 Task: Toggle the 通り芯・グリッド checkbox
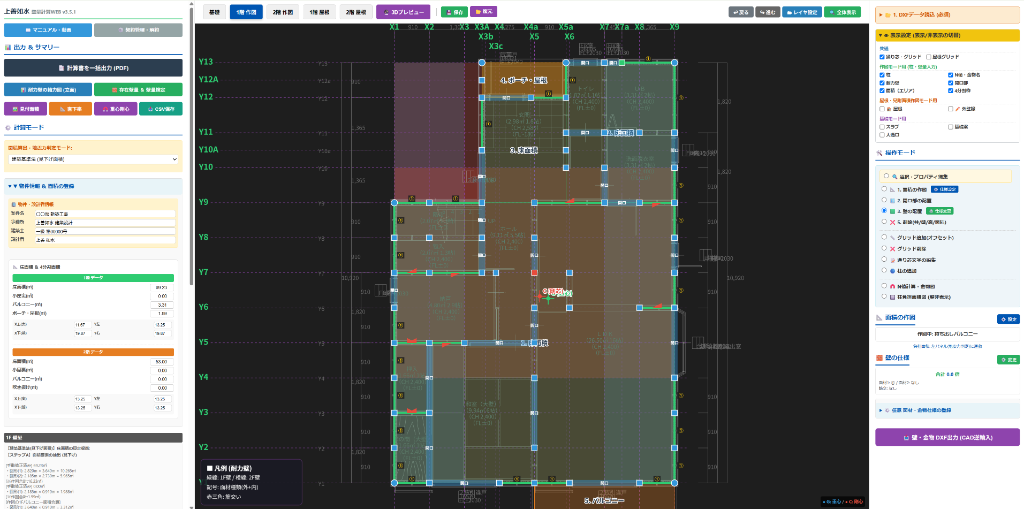882,57
